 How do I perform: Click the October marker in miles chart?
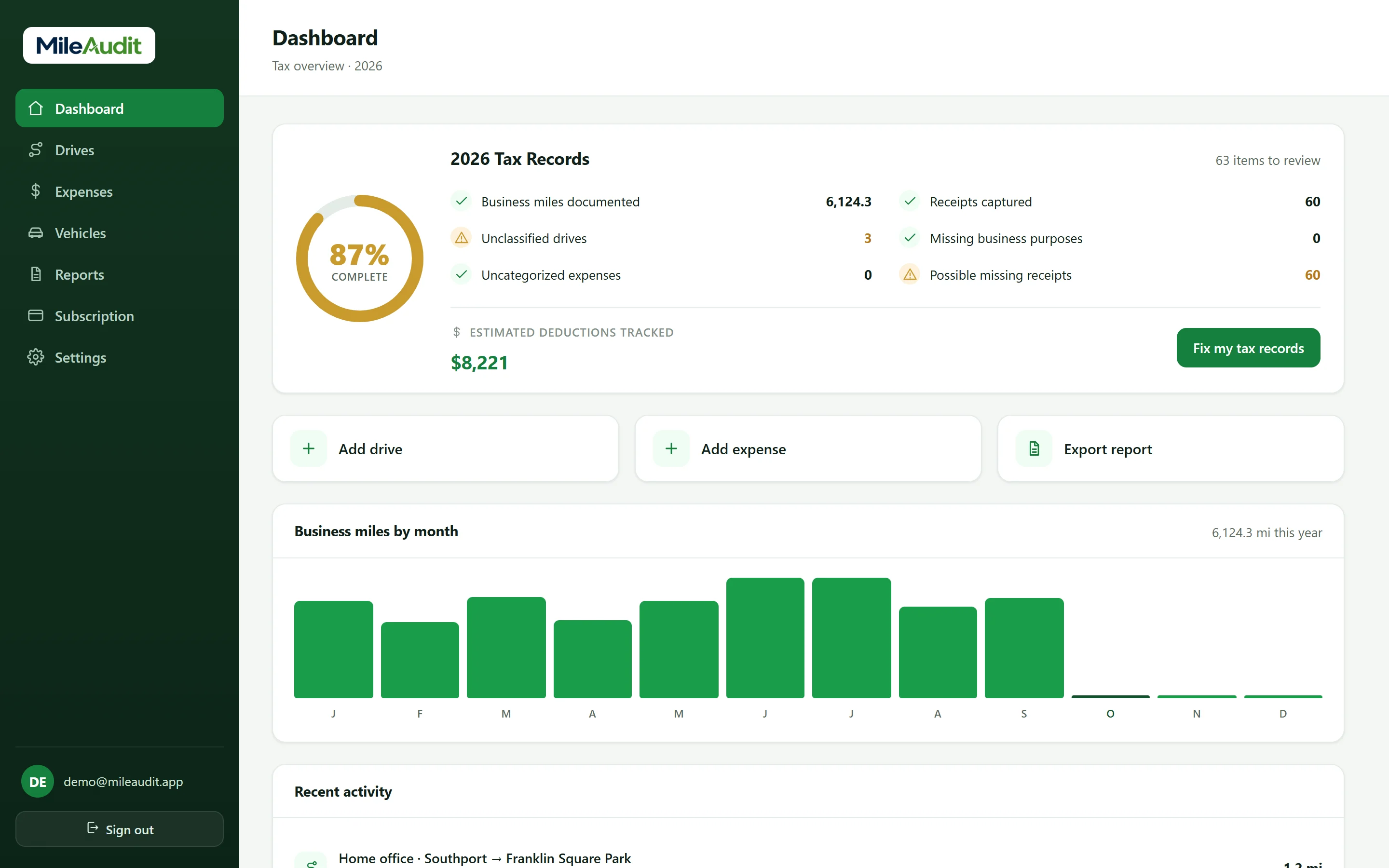pos(1110,697)
